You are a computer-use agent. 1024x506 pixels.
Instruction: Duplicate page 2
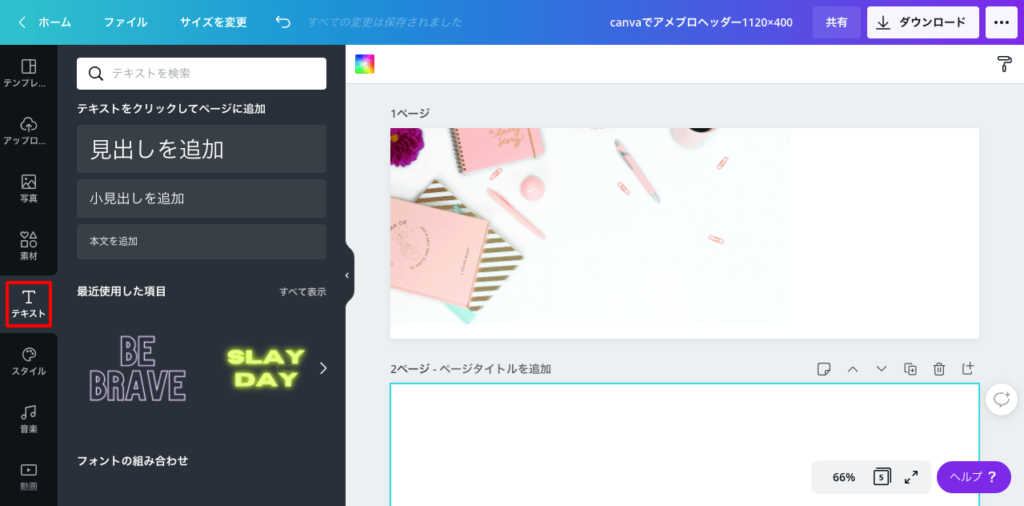click(x=910, y=369)
